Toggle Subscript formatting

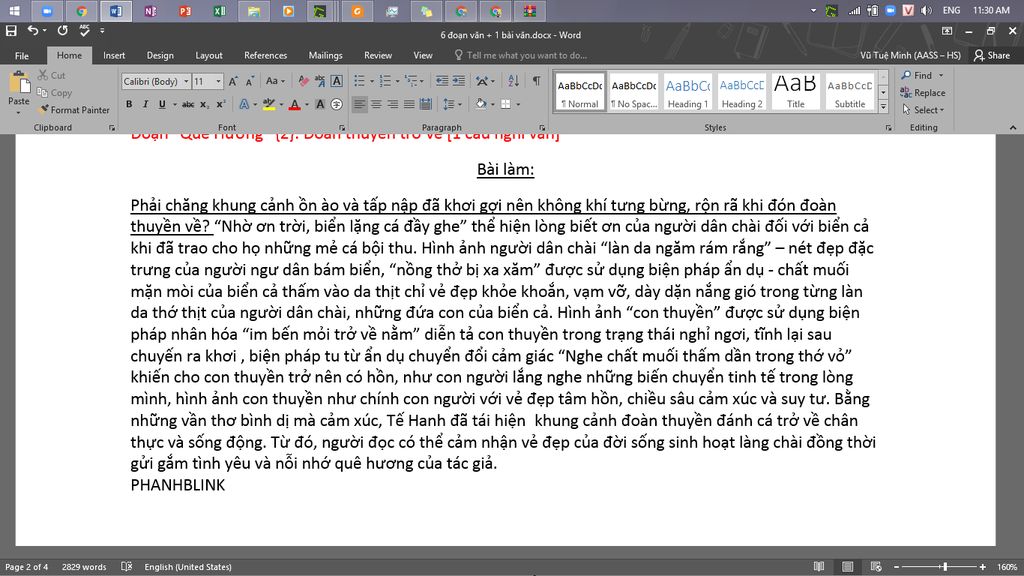point(204,104)
